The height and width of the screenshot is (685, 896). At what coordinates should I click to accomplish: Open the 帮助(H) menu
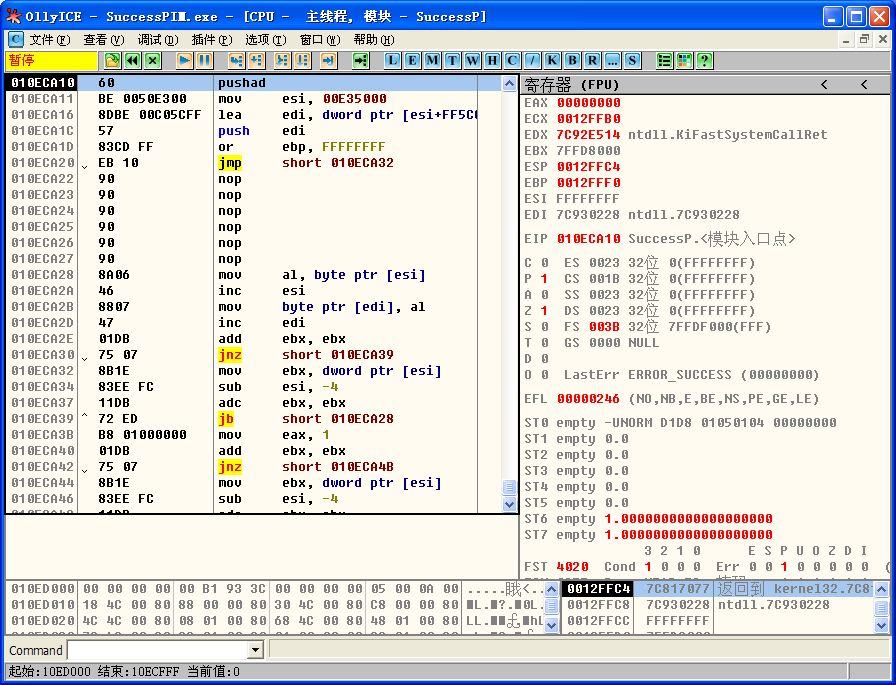[374, 39]
